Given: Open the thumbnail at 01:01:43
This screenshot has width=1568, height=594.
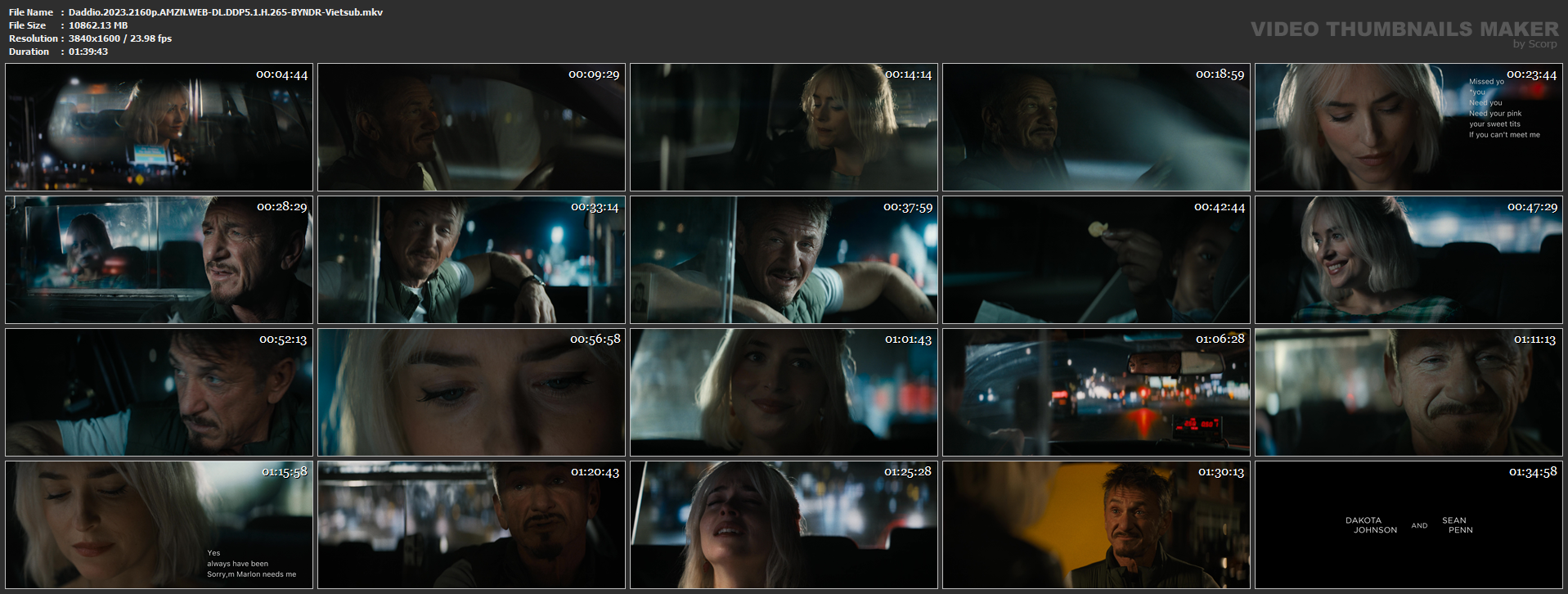Looking at the screenshot, I should (784, 392).
